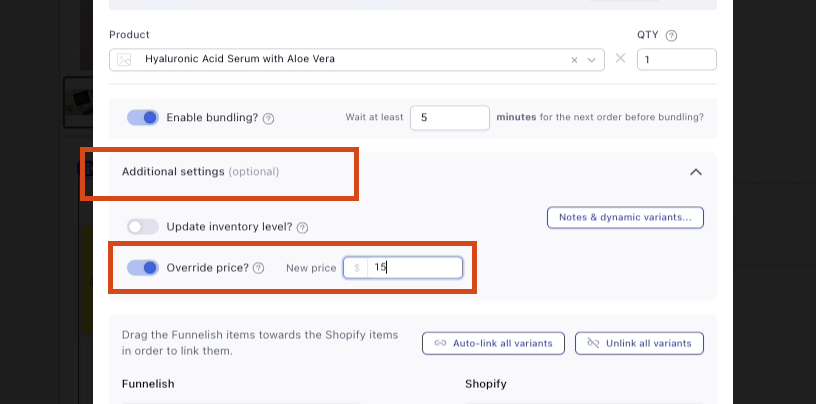Click the Enable bundling help icon

click(x=268, y=118)
